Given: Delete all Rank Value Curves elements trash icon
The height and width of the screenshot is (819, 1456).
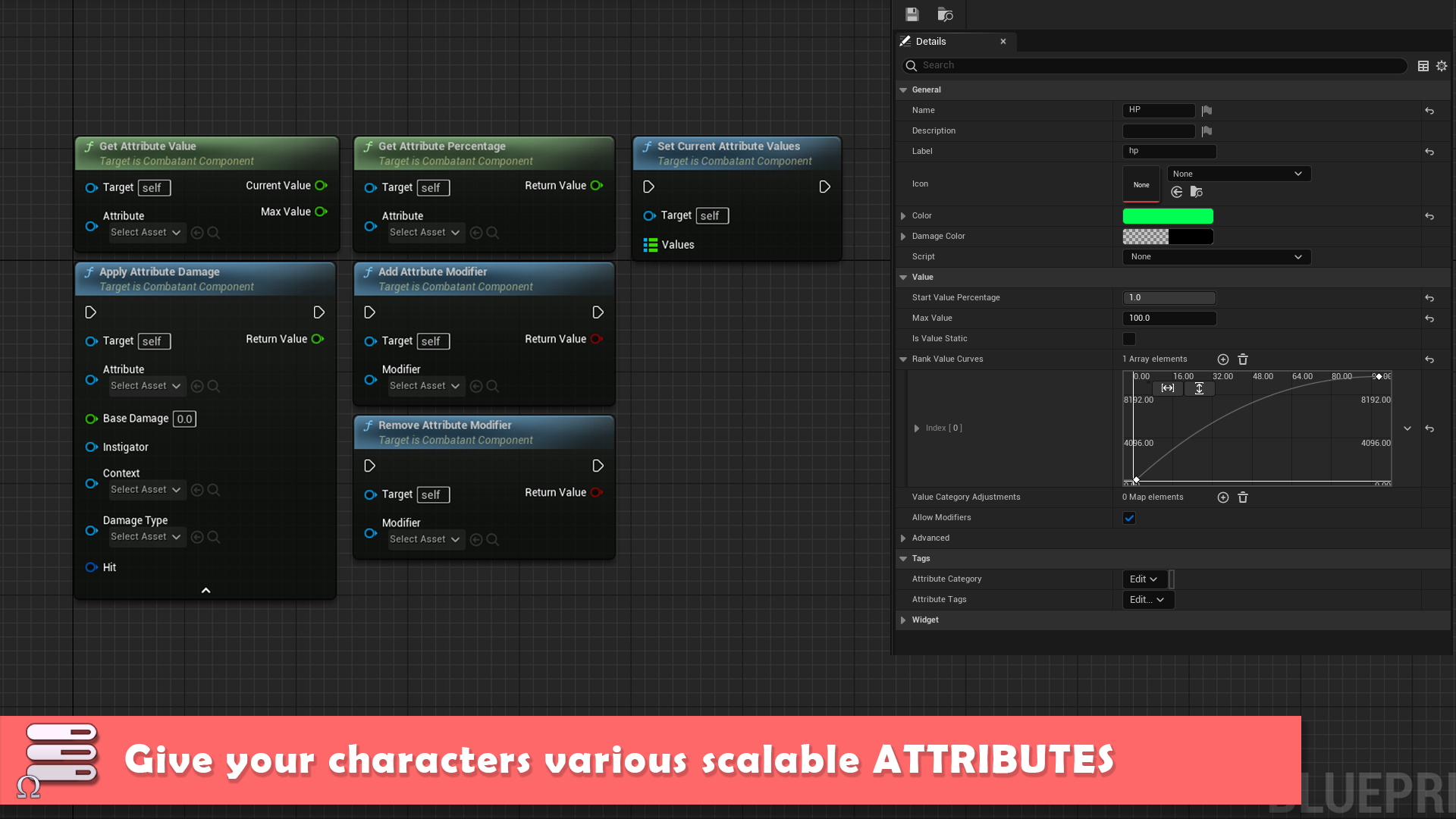Looking at the screenshot, I should [x=1243, y=359].
